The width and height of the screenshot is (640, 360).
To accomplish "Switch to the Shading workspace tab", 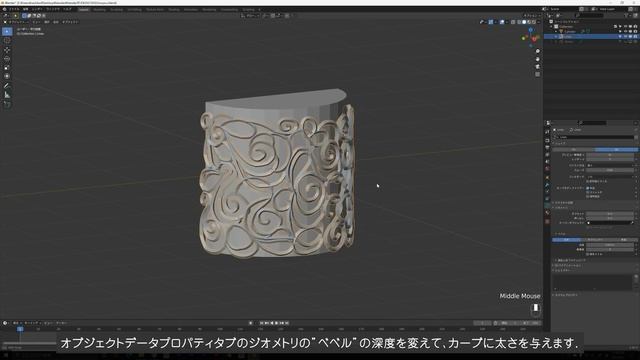I will pyautogui.click(x=173, y=9).
